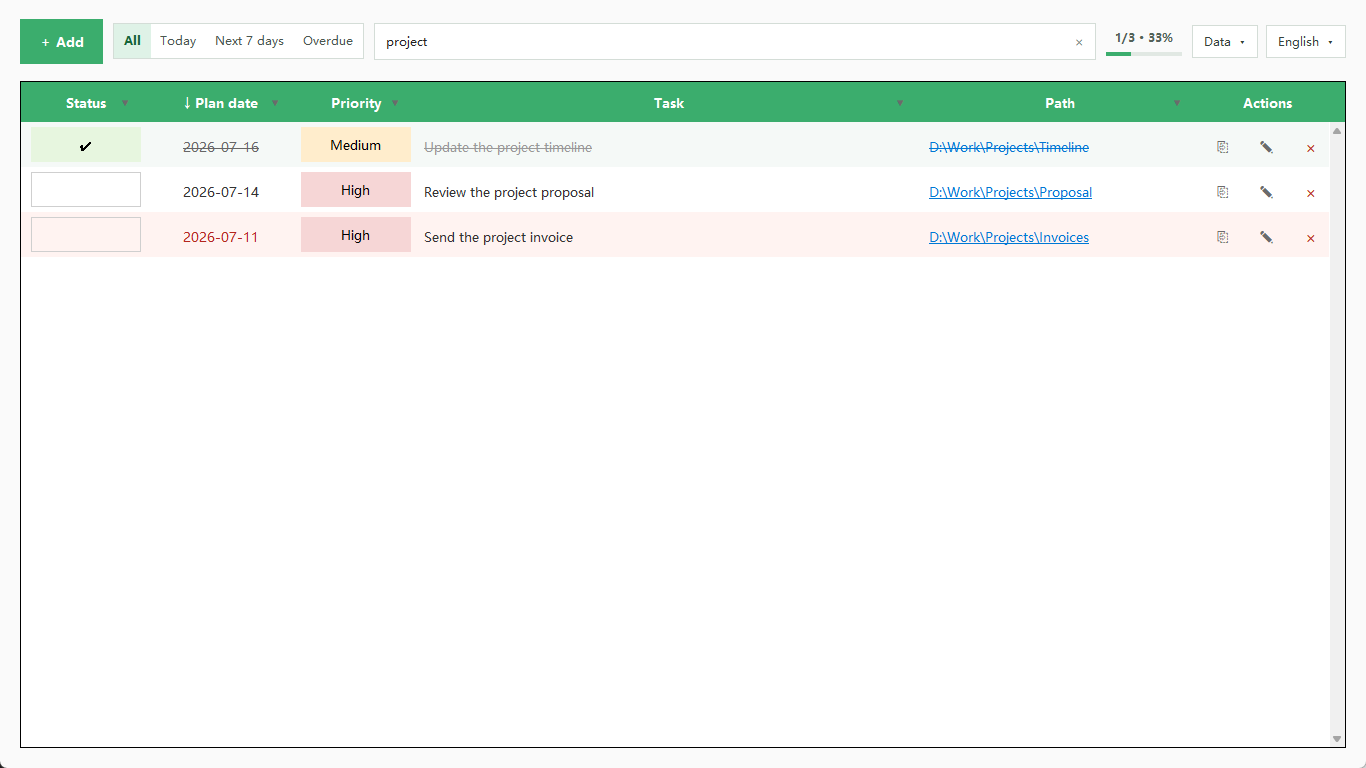Image resolution: width=1366 pixels, height=768 pixels.
Task: Click High priority badge of Review proposal
Action: click(356, 190)
